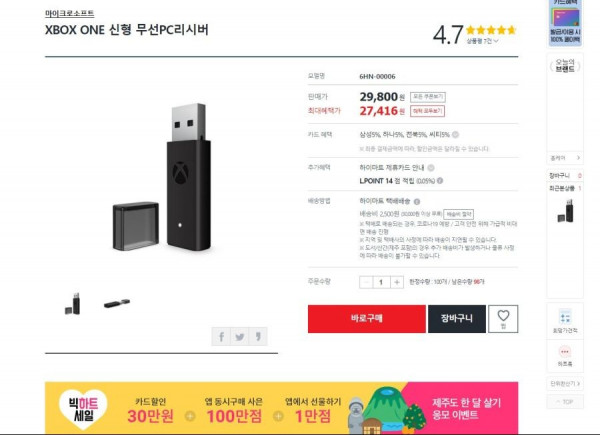Share product on Facebook
600x435 pixels.
(x=221, y=337)
